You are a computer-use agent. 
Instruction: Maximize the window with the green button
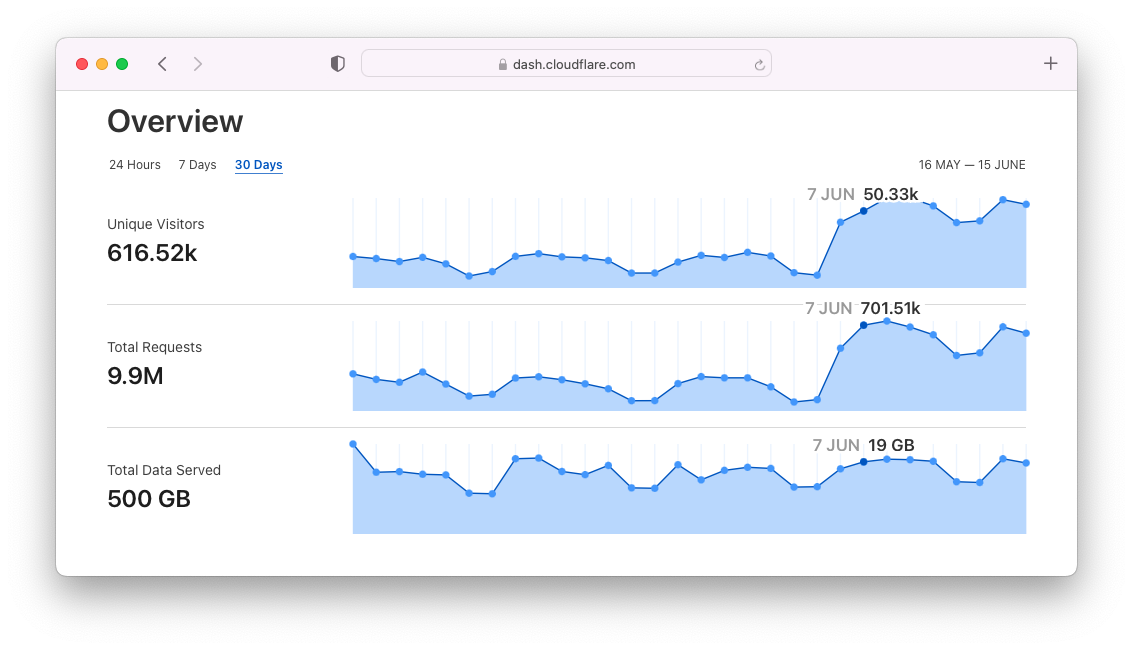pos(122,64)
